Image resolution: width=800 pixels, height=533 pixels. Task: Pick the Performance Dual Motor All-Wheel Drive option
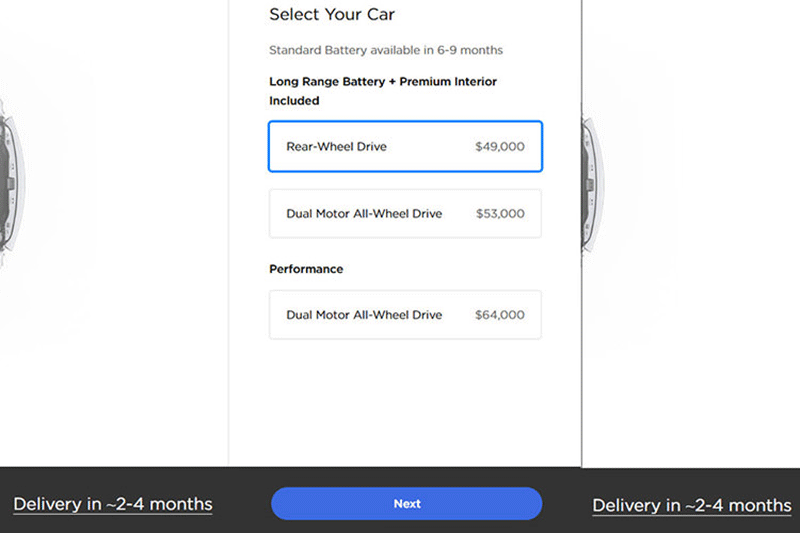point(405,315)
